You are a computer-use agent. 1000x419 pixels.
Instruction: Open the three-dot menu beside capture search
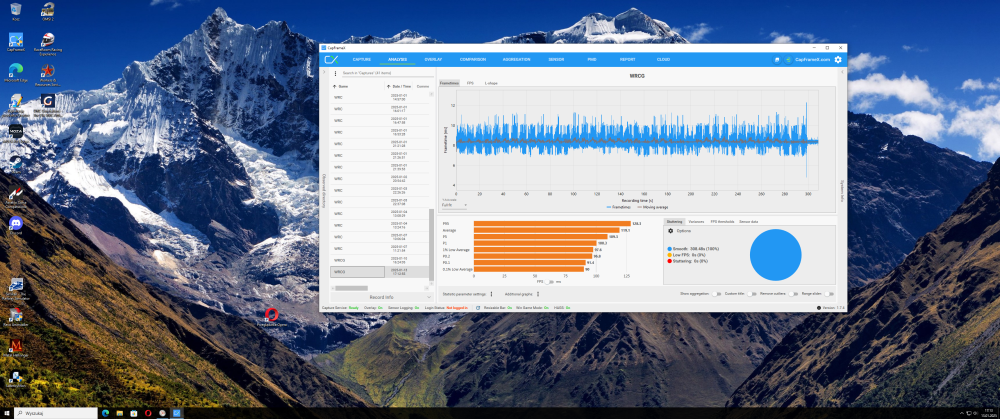[x=335, y=73]
